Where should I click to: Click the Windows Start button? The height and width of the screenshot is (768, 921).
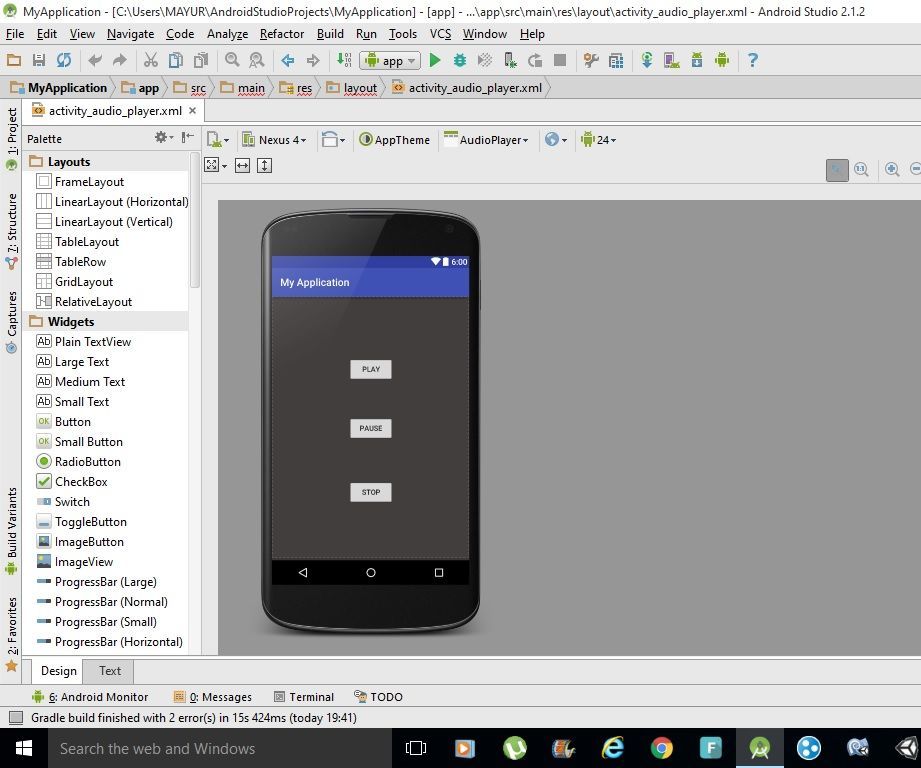click(23, 748)
